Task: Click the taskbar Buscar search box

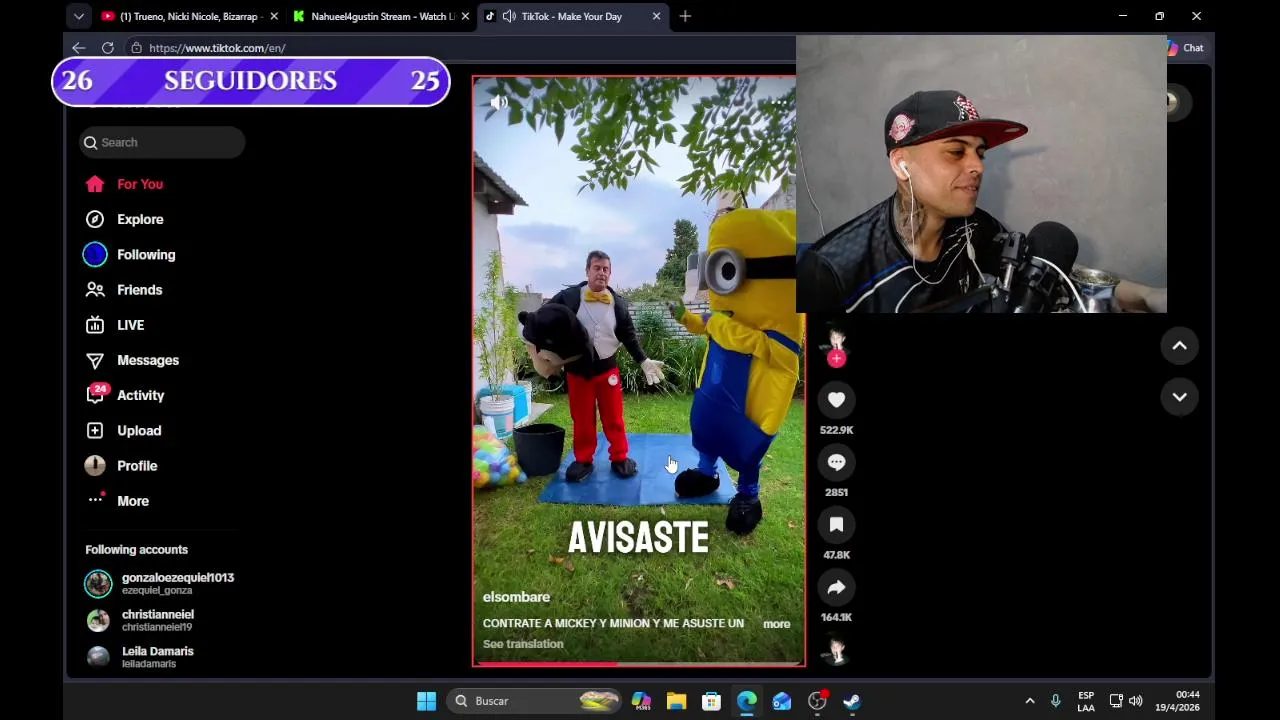Action: 535,701
